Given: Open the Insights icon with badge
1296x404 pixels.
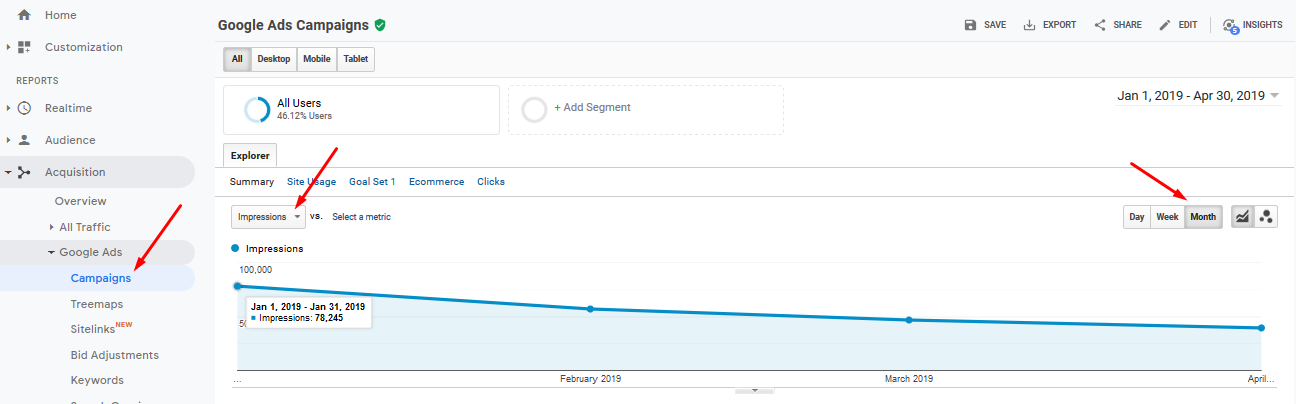Looking at the screenshot, I should point(1230,26).
